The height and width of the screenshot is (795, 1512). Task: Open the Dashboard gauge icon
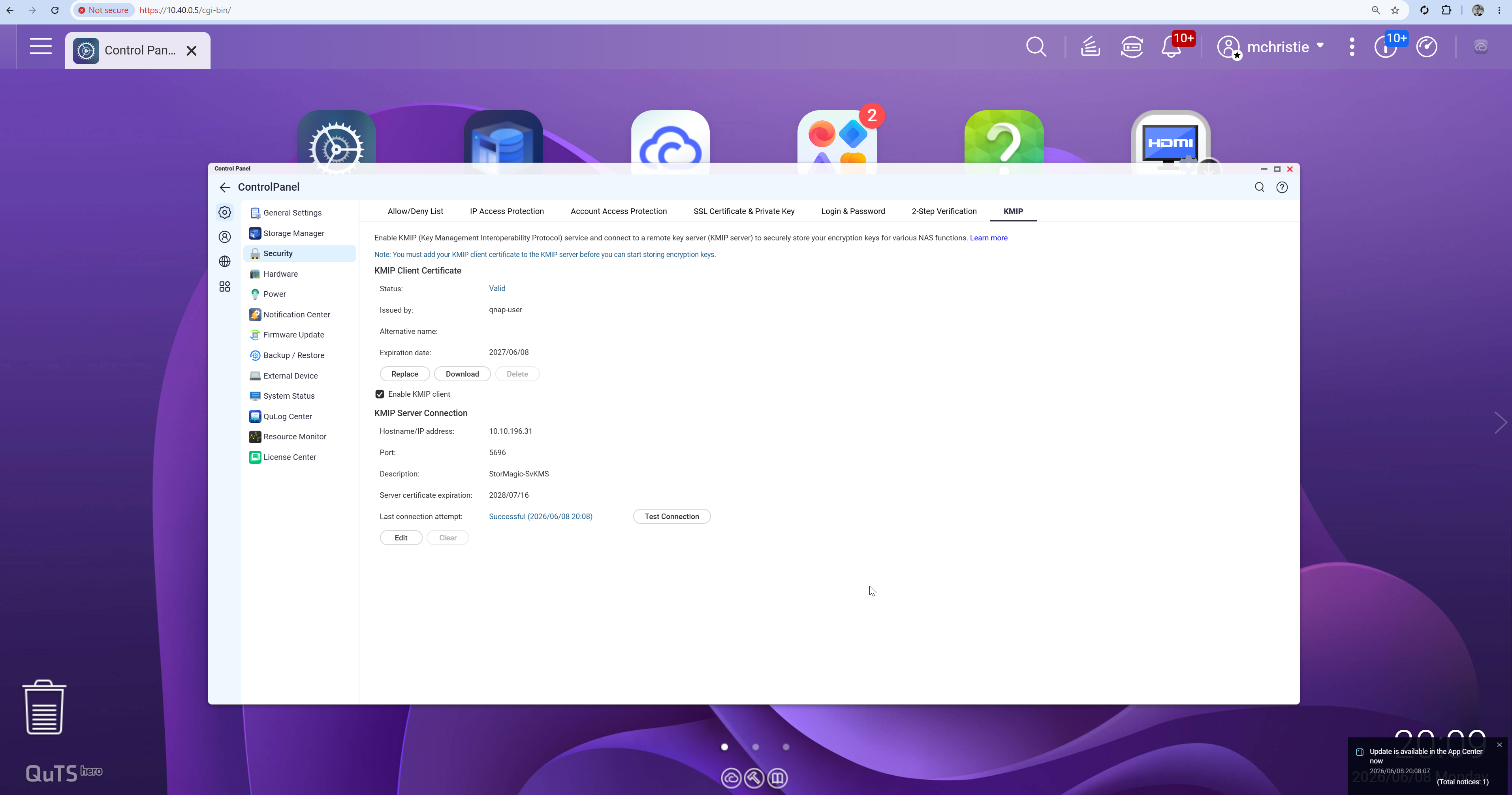[1426, 46]
